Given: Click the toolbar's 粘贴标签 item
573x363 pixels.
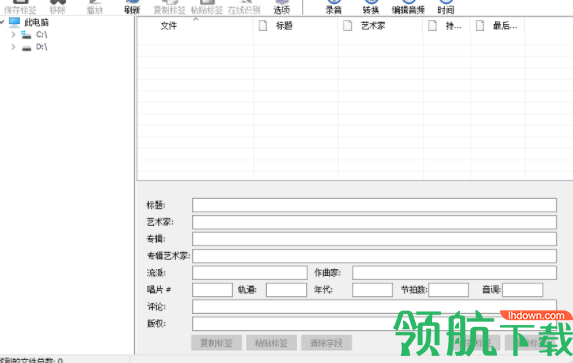Looking at the screenshot, I should pyautogui.click(x=207, y=7).
